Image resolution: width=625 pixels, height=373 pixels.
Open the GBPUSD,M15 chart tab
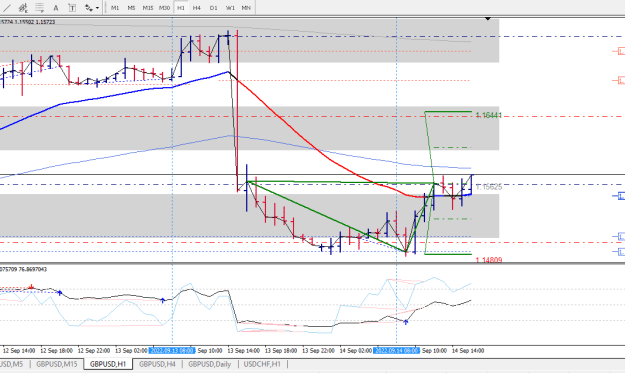57,364
